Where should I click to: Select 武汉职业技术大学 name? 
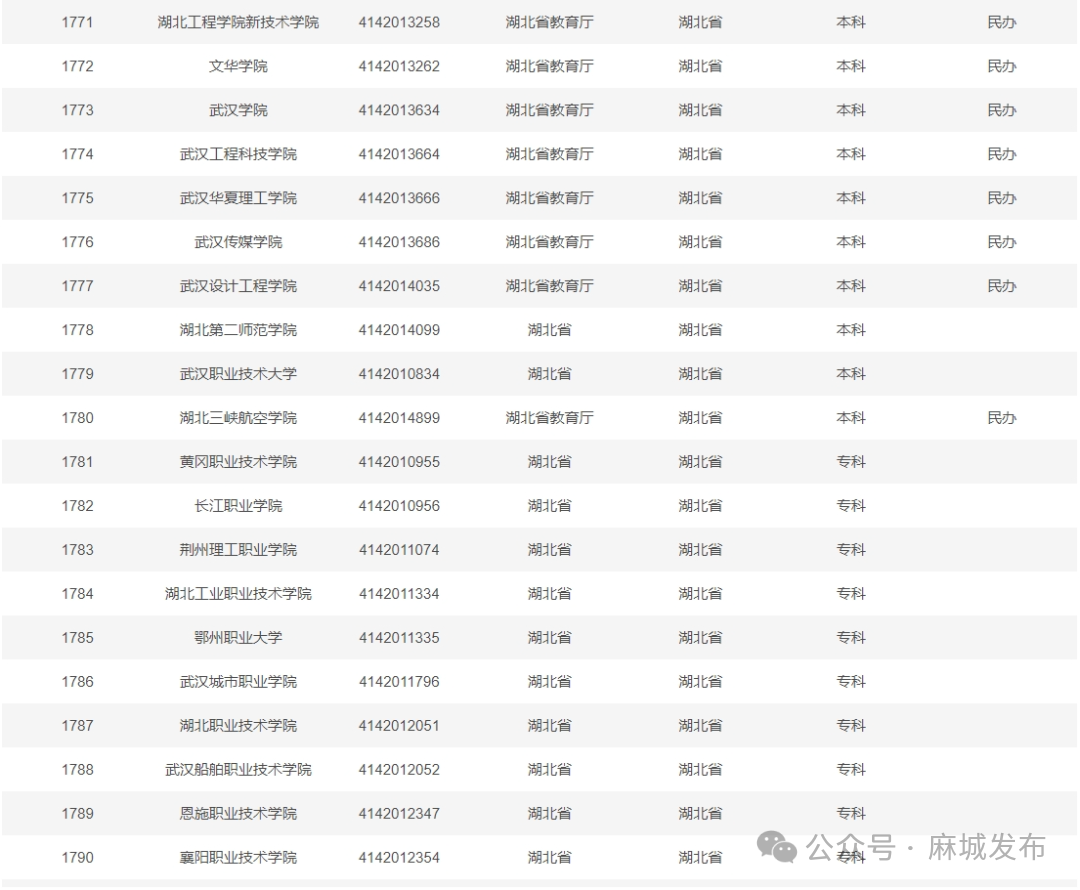238,374
